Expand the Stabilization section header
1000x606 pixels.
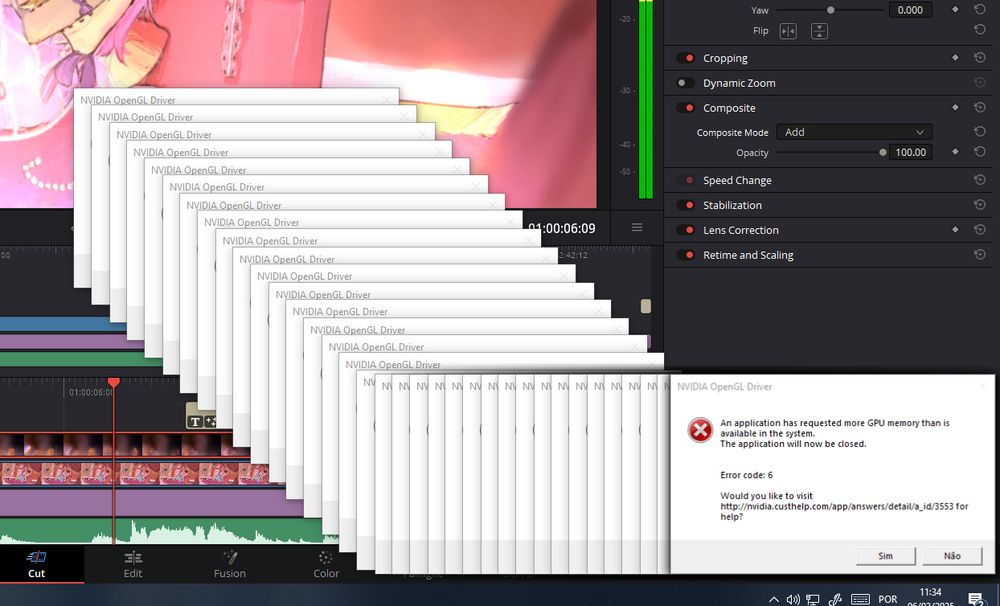pyautogui.click(x=732, y=205)
